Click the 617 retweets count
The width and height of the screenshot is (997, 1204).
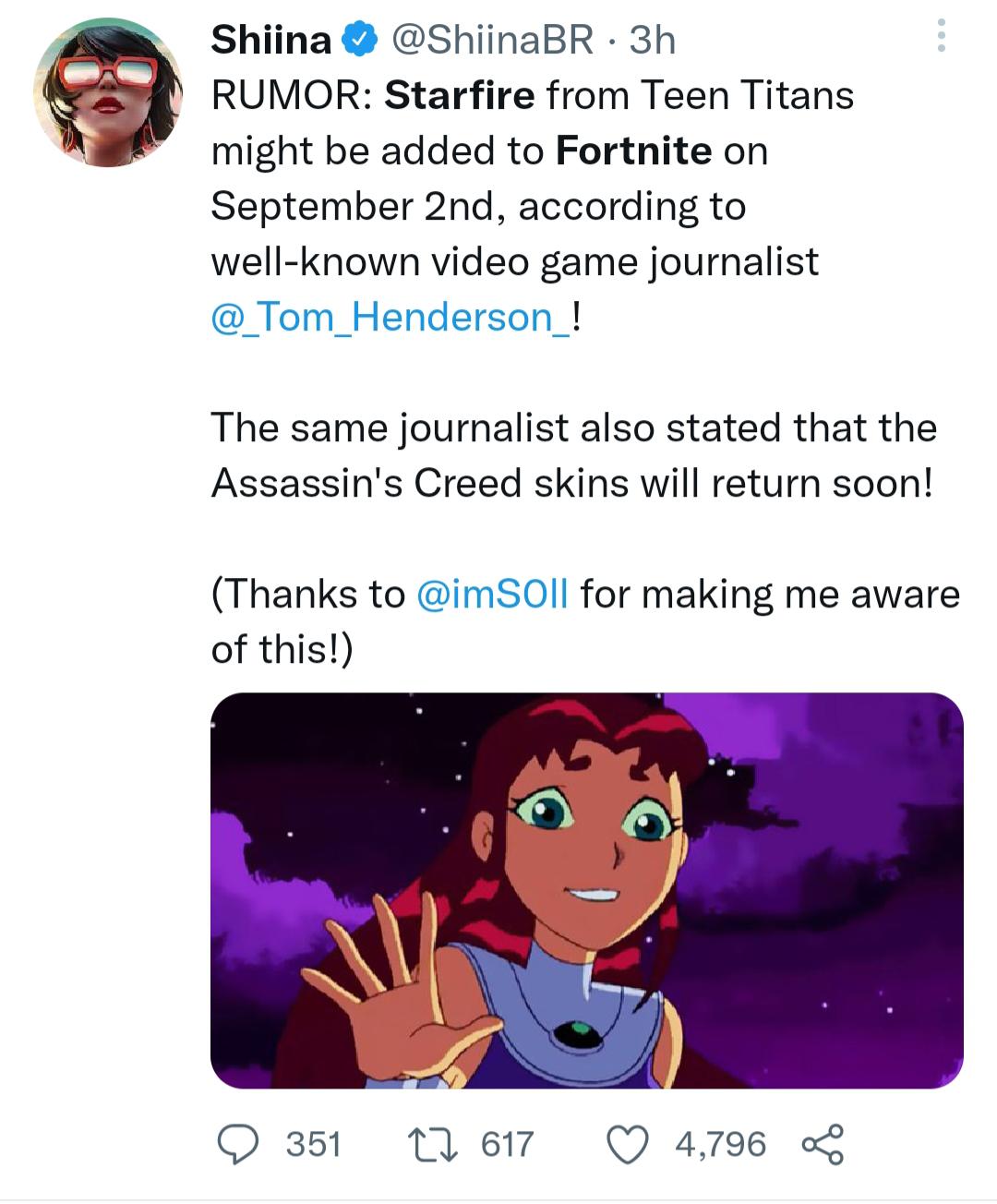point(503,1145)
